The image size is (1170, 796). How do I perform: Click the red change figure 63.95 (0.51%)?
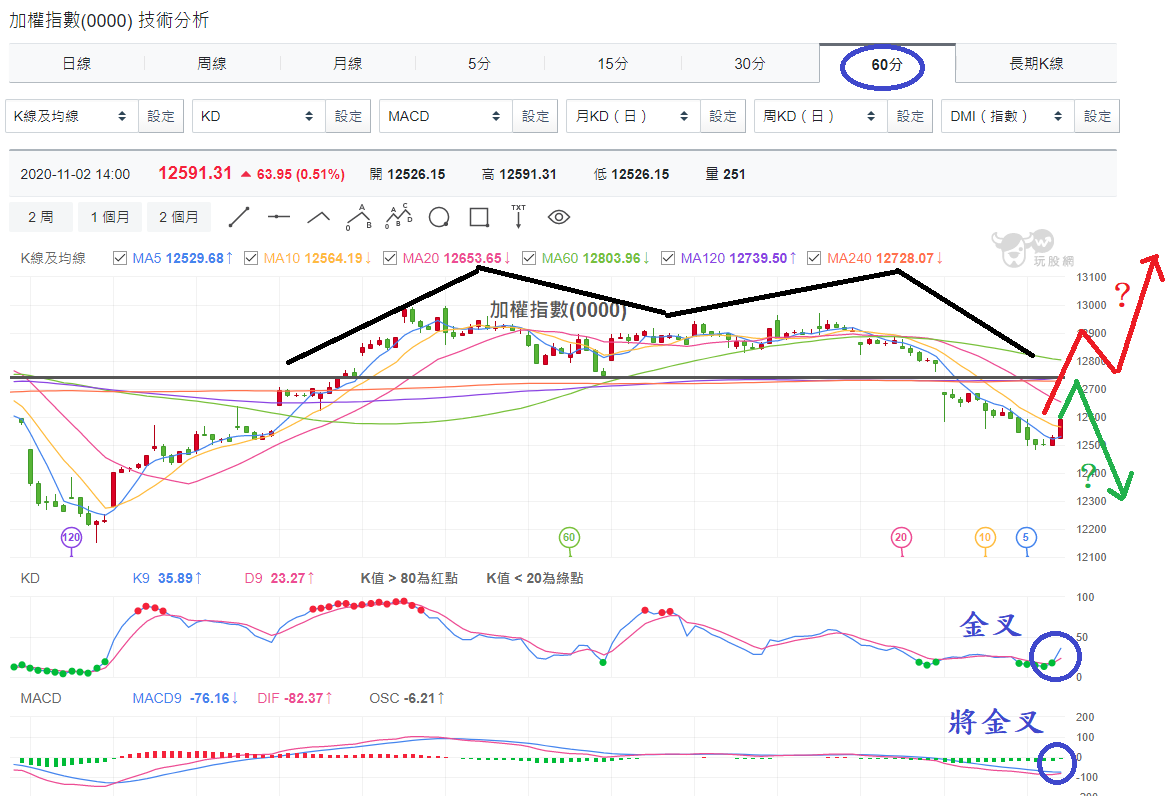(x=301, y=175)
